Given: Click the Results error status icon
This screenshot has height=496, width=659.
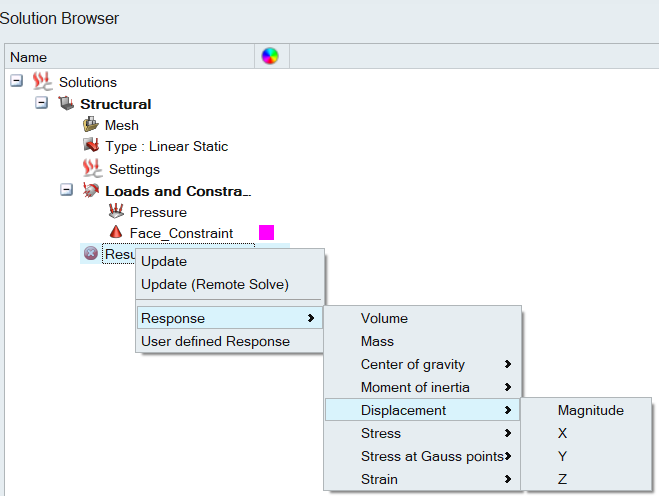Looking at the screenshot, I should coord(91,253).
